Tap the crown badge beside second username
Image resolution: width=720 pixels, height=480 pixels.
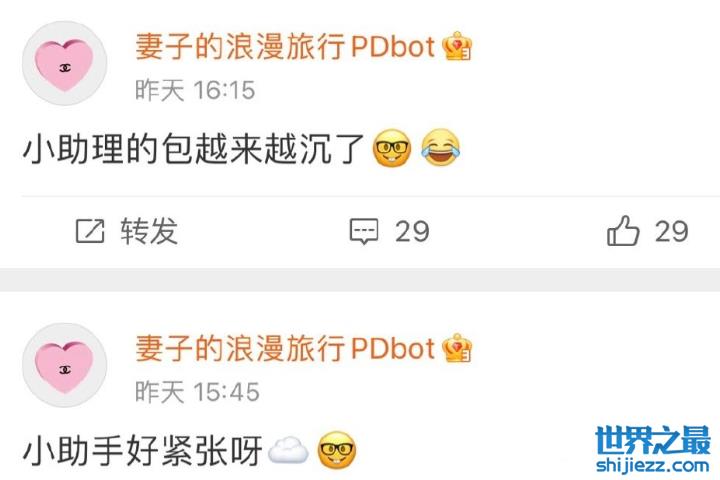pos(457,348)
